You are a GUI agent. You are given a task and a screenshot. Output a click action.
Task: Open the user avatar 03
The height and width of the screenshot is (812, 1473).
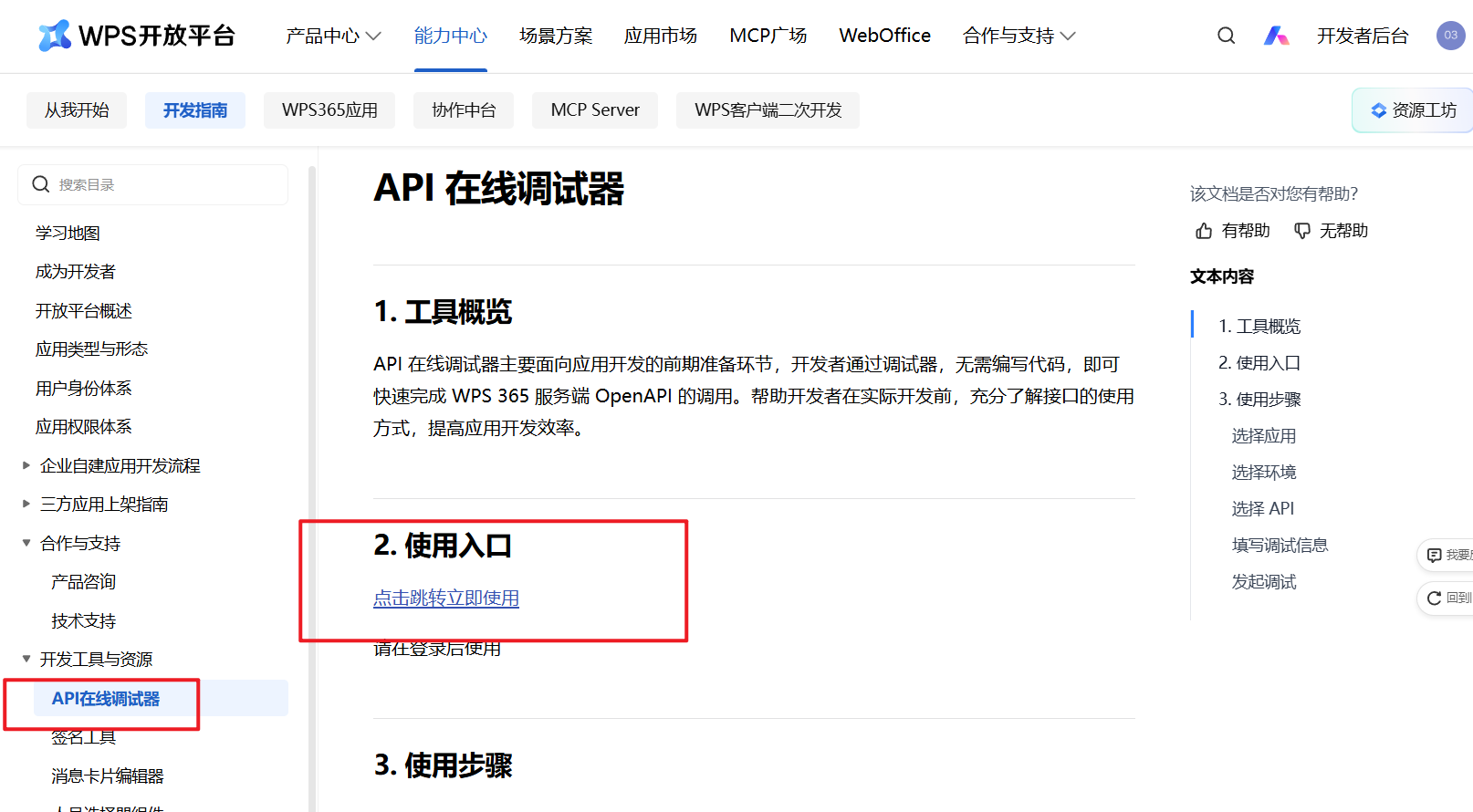1450,36
